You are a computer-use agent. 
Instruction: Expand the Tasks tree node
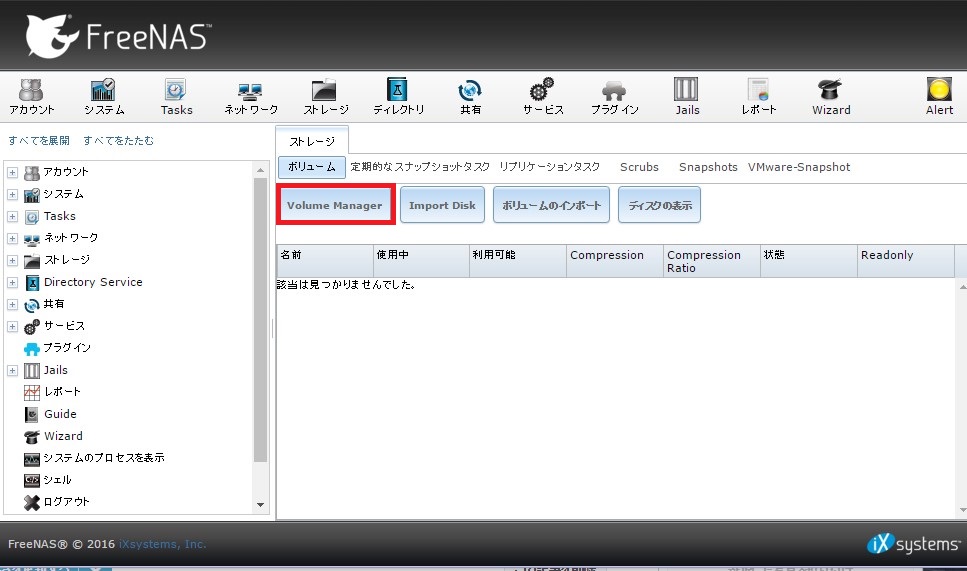[x=12, y=216]
